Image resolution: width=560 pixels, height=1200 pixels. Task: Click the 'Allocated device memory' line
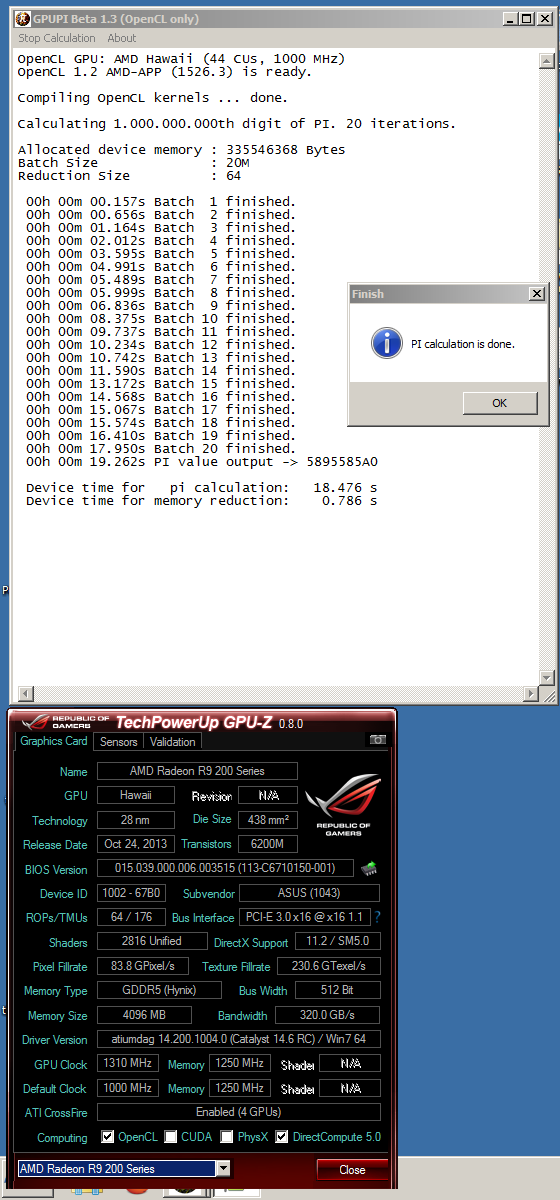182,150
